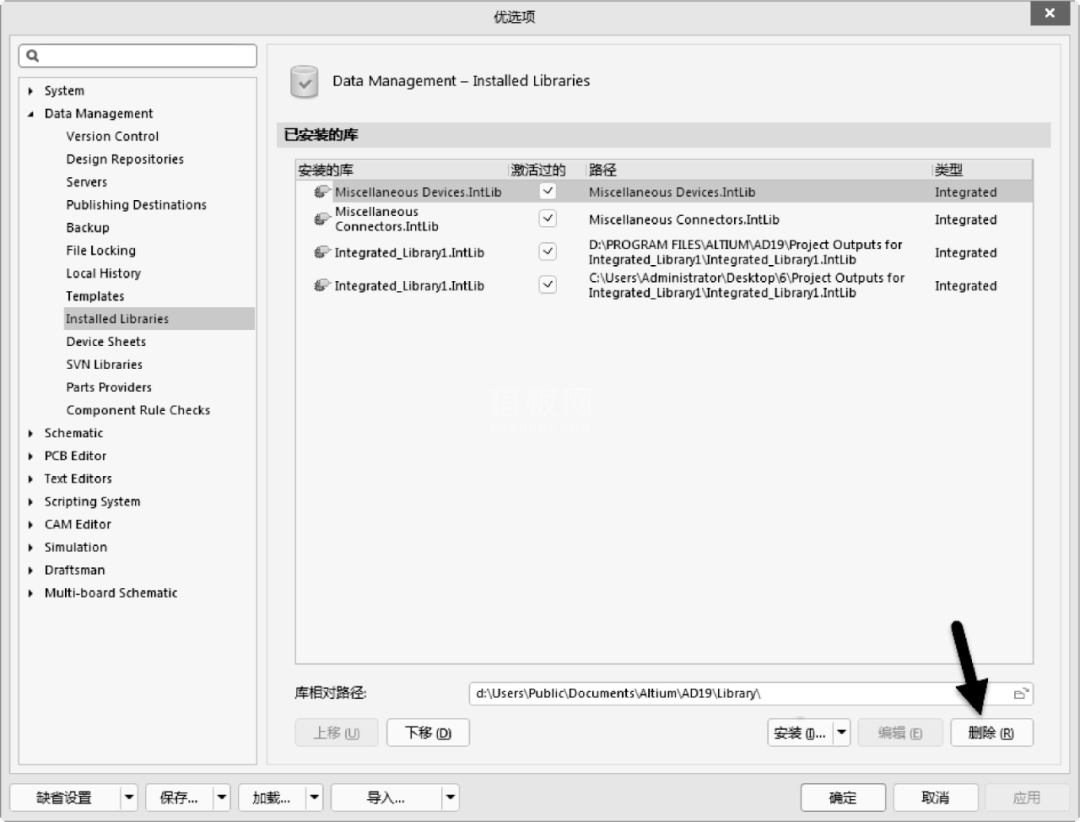Open the 缺省设置 dropdown arrow
This screenshot has height=822, width=1080.
(x=128, y=797)
